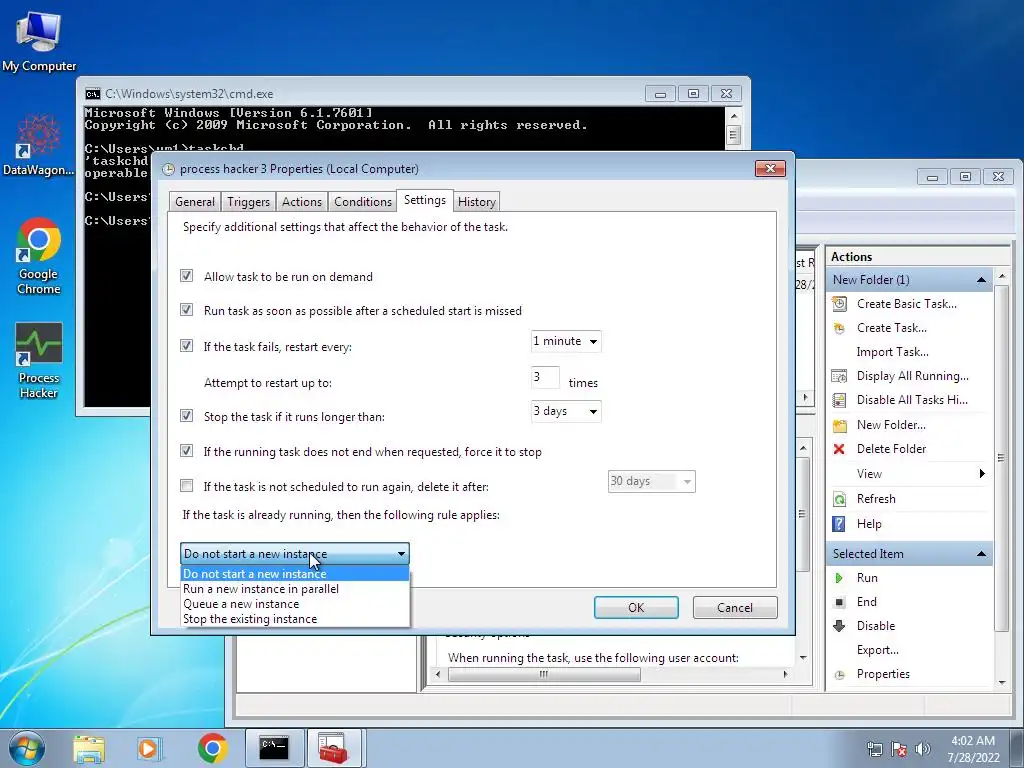
Task: Click the taskbar clock showing 4:02 AM
Action: (973, 749)
